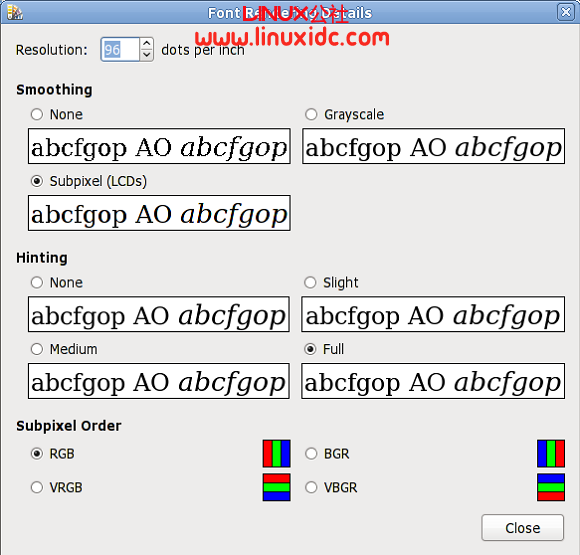Click the dots per inch label
Image resolution: width=580 pixels, height=555 pixels.
pos(203,50)
